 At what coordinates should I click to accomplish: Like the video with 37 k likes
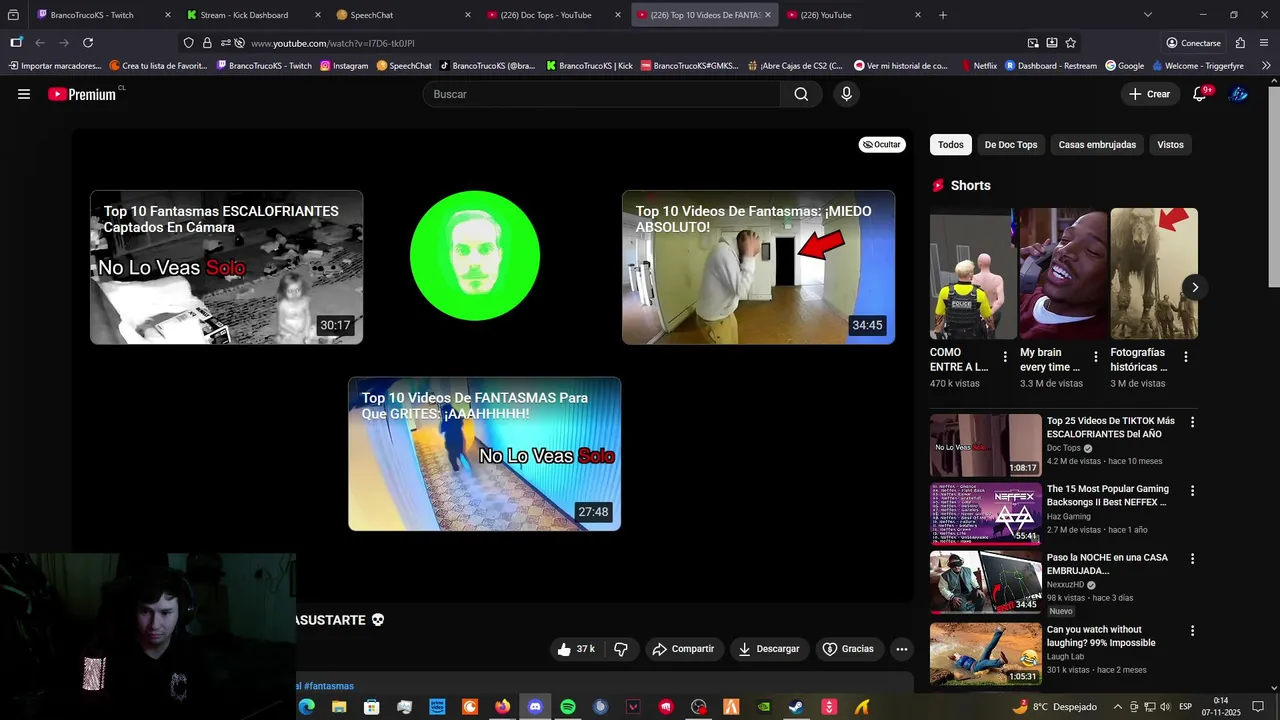tap(576, 649)
